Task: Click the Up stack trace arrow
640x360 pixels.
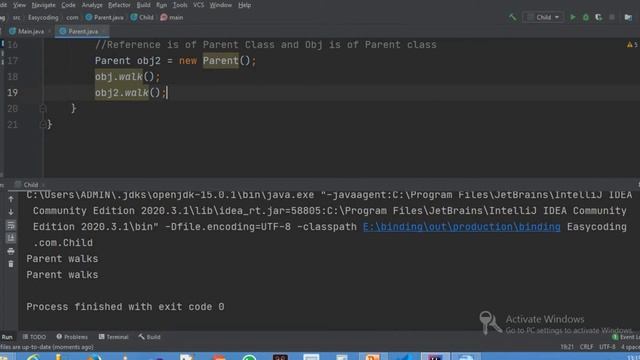Action: [x=11, y=199]
